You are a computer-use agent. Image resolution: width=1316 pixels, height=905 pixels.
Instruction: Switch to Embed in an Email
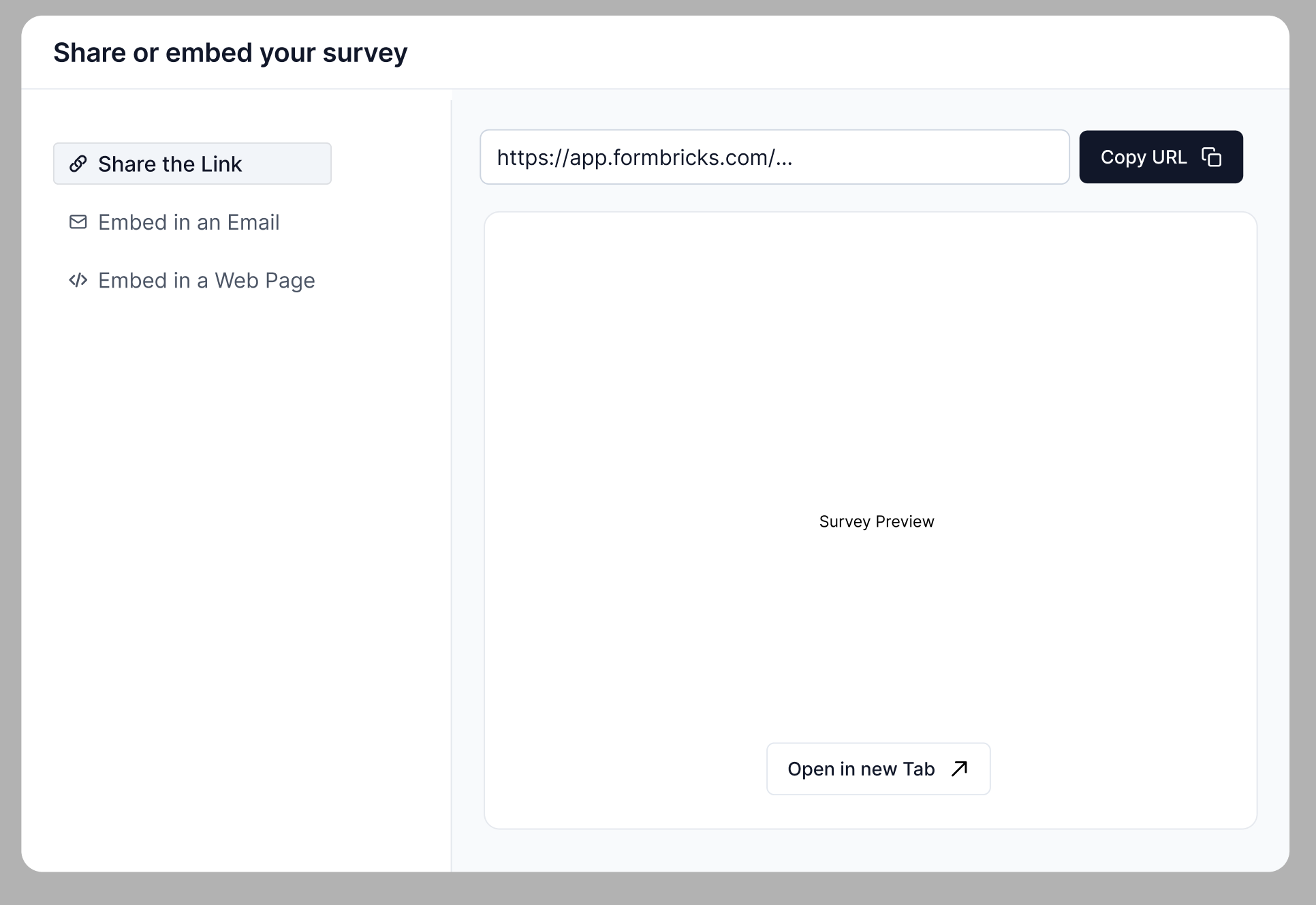tap(189, 222)
